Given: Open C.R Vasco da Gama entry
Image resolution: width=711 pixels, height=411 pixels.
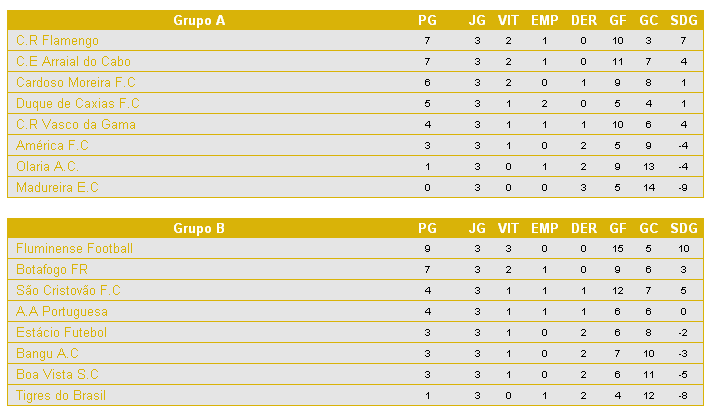Looking at the screenshot, I should click(x=76, y=124).
